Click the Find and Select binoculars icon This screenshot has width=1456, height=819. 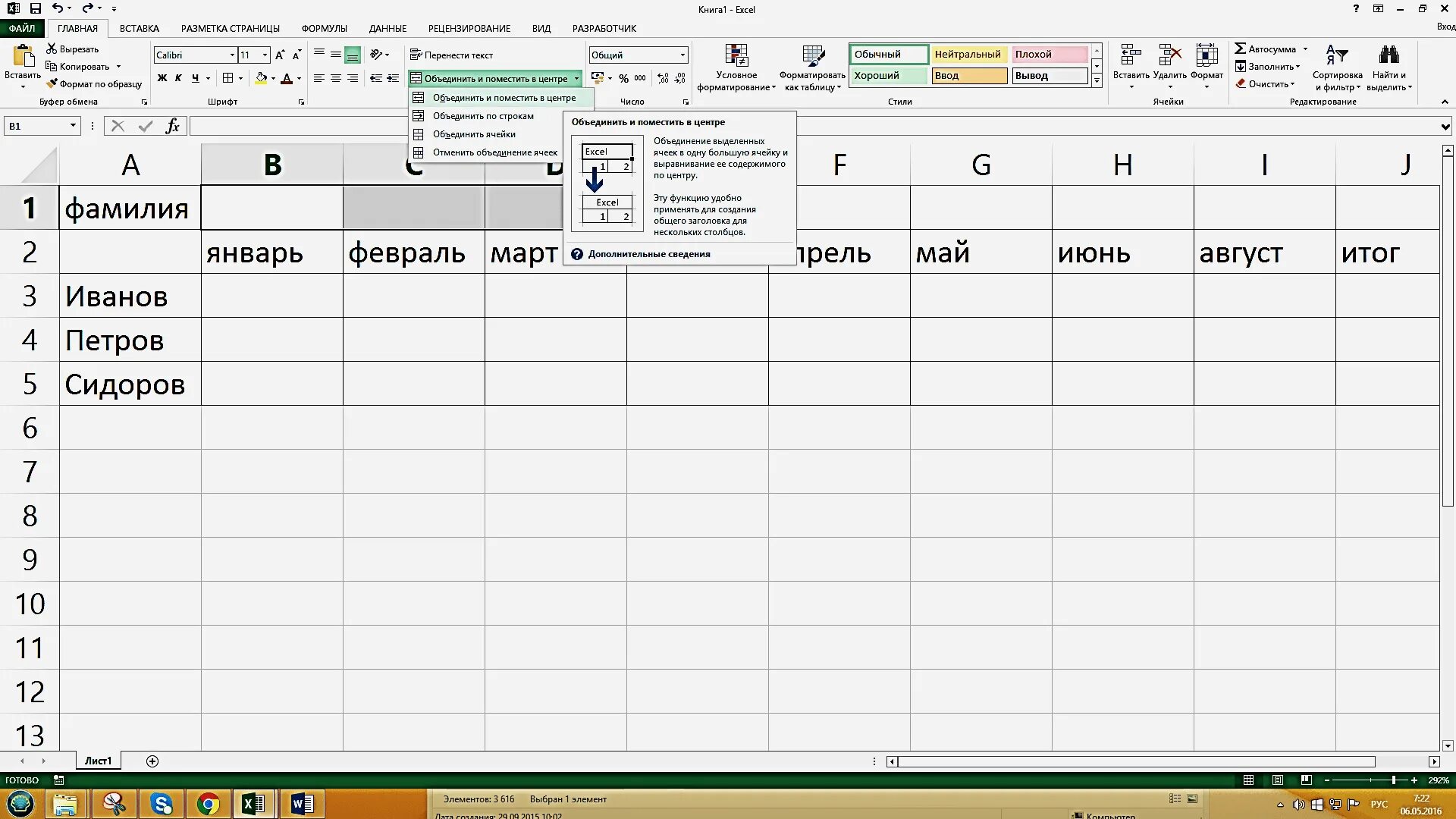(x=1389, y=55)
